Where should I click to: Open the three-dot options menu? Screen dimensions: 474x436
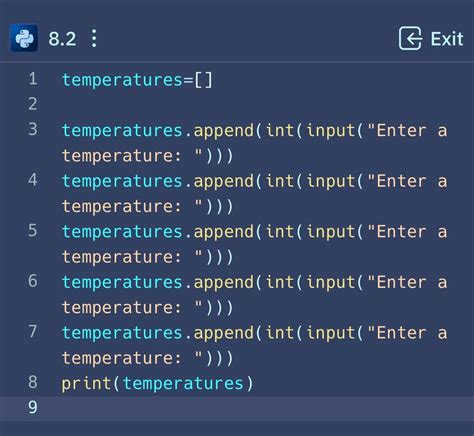click(94, 38)
